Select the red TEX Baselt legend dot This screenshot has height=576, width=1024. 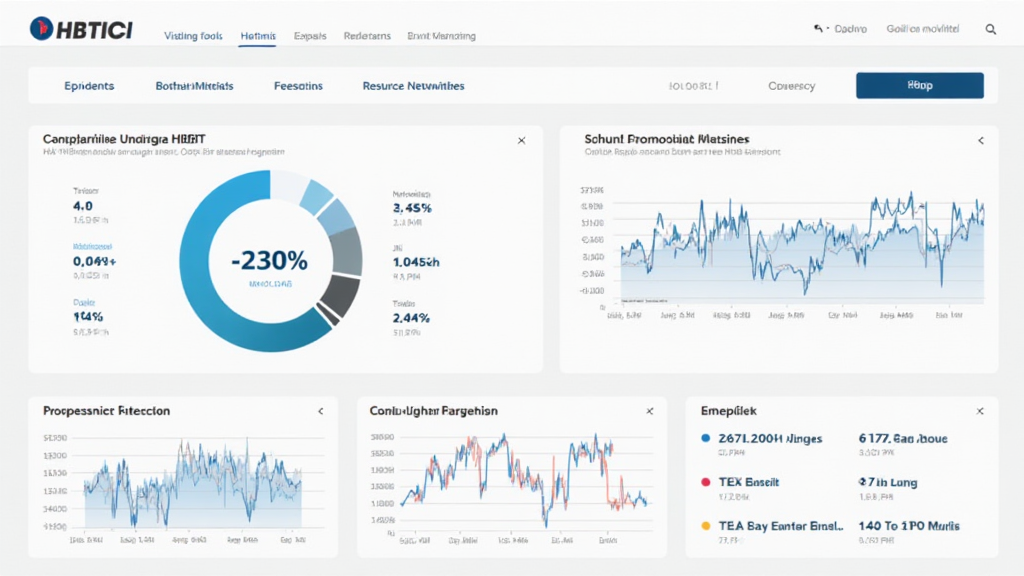705,482
